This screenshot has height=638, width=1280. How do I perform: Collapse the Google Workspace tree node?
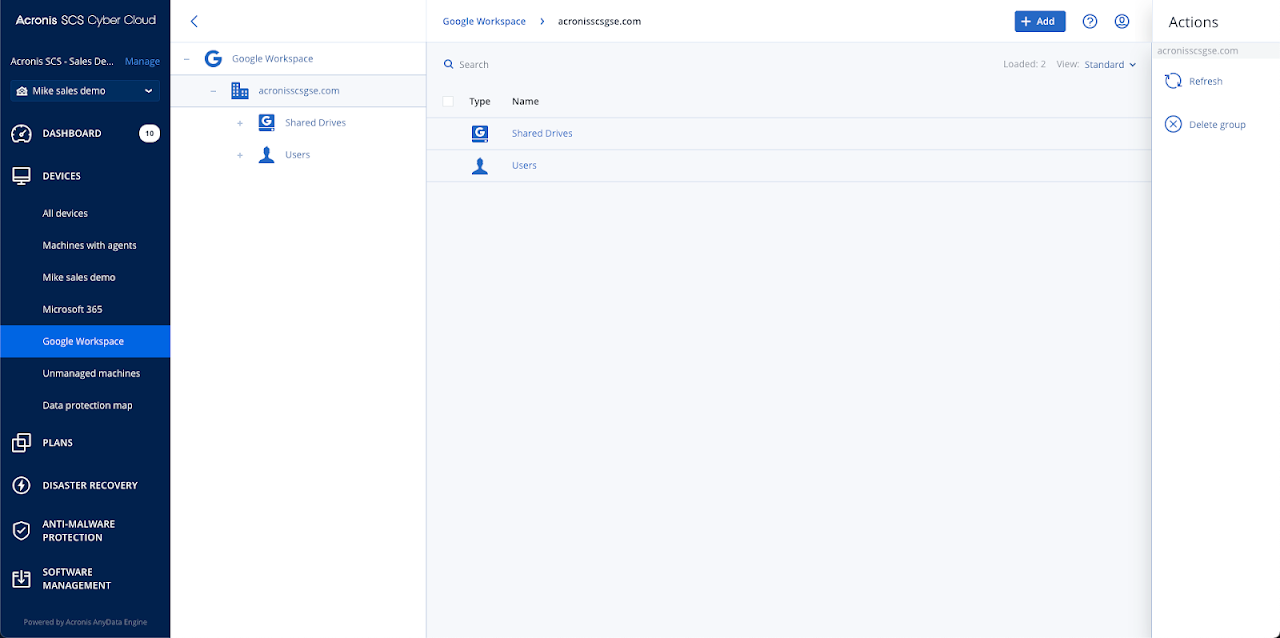click(186, 59)
